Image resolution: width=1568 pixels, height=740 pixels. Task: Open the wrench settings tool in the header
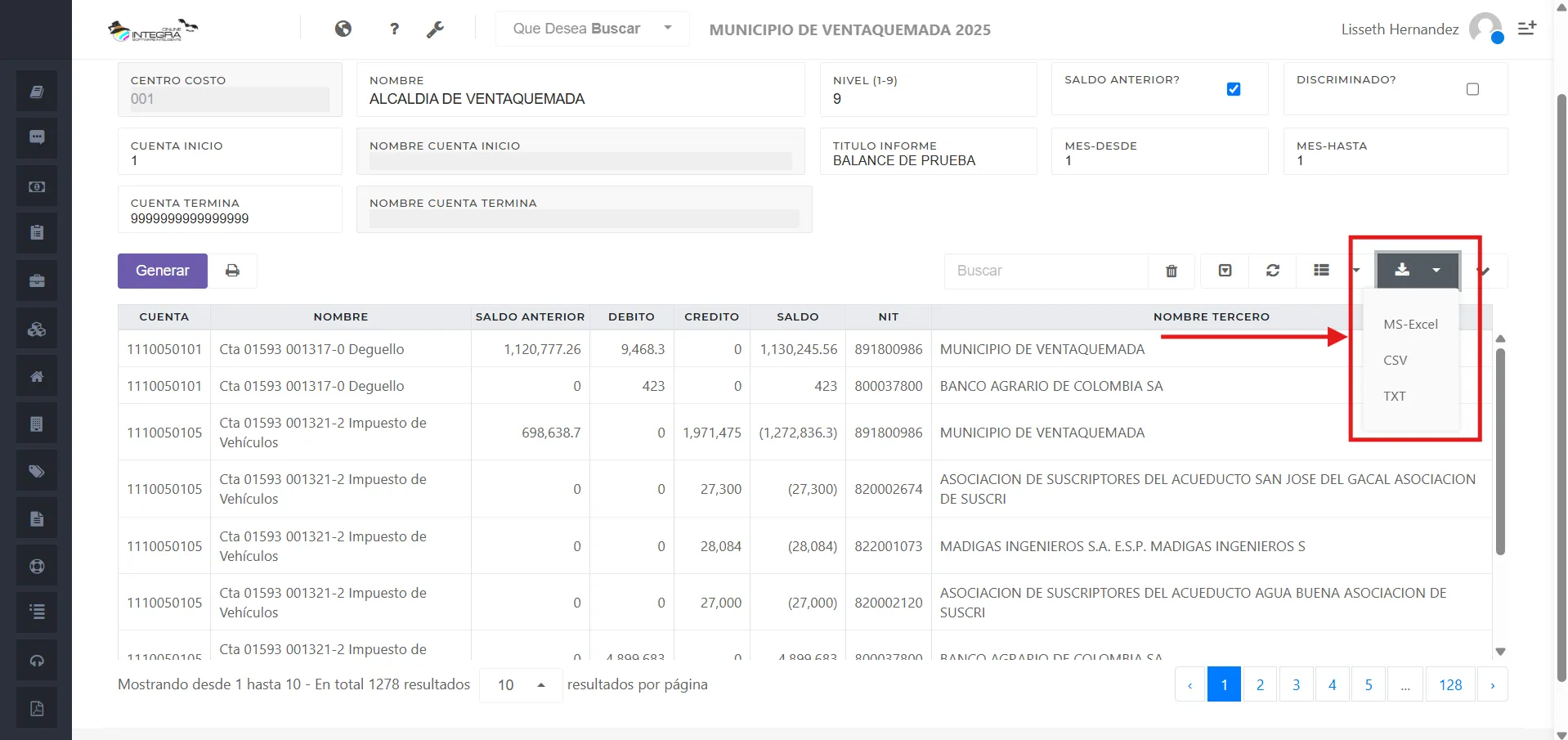click(436, 29)
